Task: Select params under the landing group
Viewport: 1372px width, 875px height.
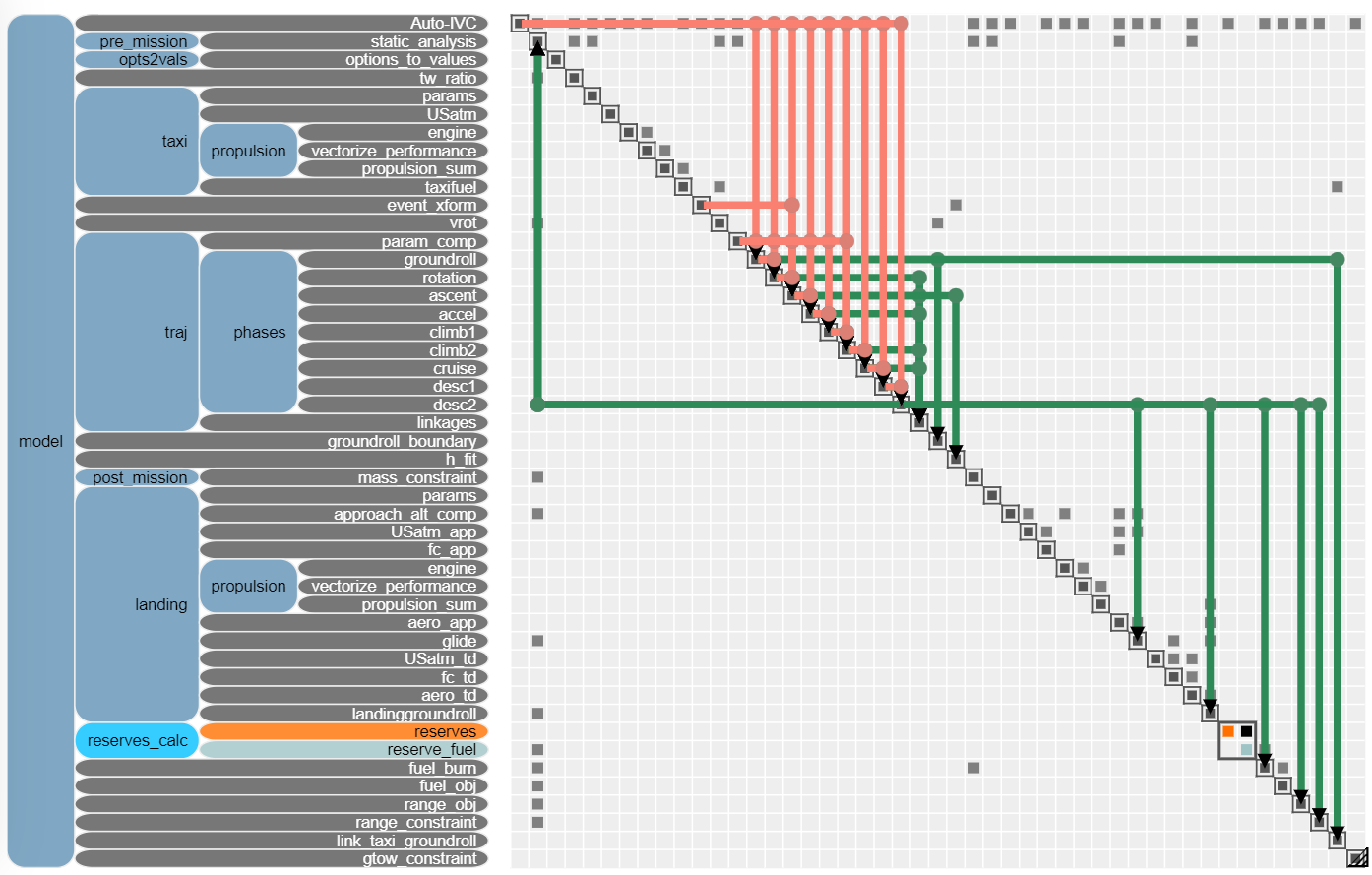Action: click(x=343, y=495)
